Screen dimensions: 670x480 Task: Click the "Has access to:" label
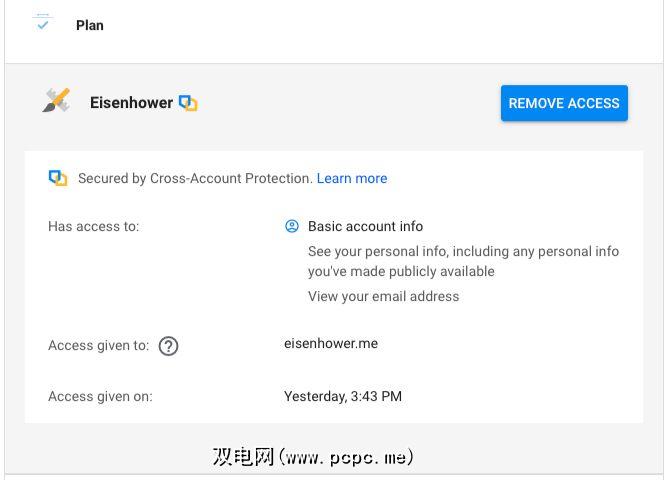[x=93, y=226]
